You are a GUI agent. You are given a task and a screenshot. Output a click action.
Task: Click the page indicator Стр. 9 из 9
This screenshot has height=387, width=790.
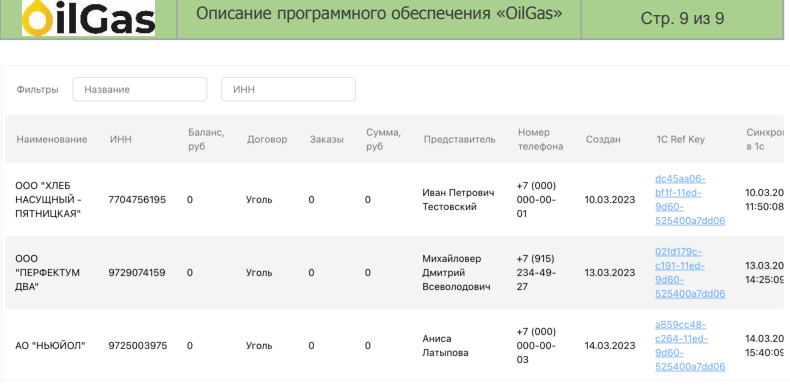(x=682, y=19)
